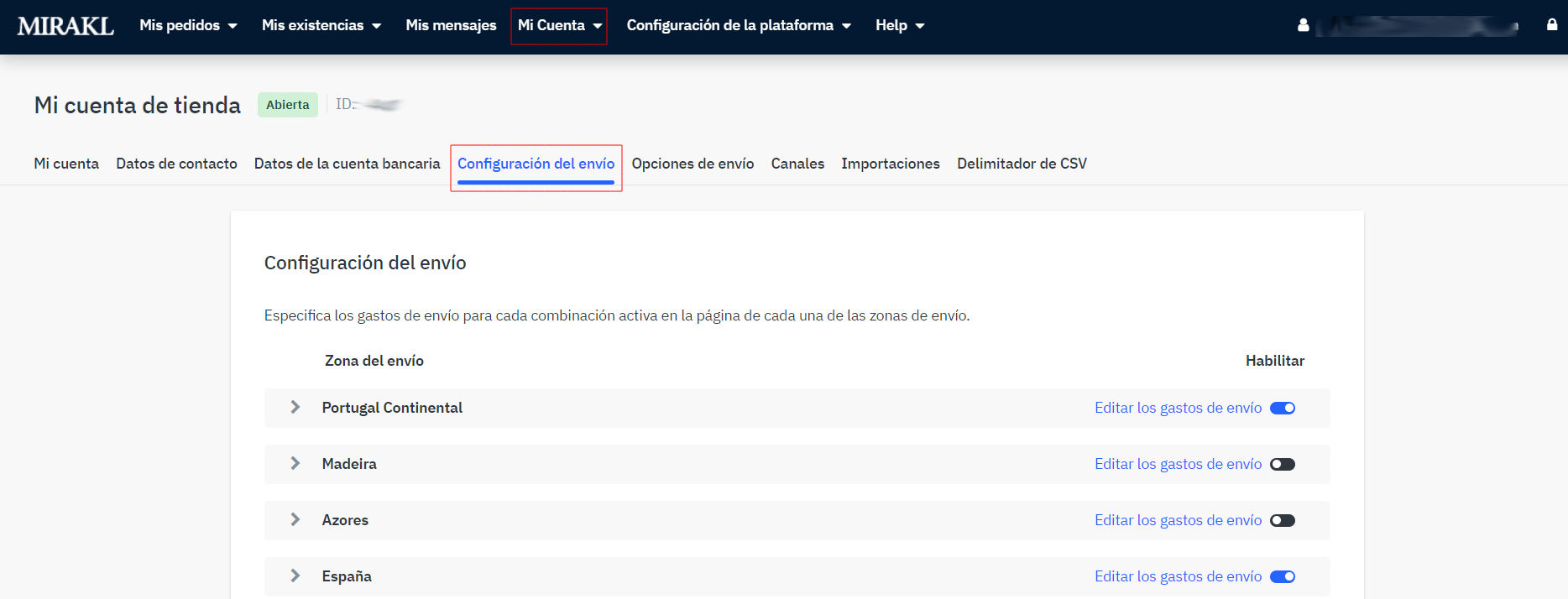Screen dimensions: 1568x599
Task: Open the Mis pedidos dropdown menu
Action: (x=188, y=26)
